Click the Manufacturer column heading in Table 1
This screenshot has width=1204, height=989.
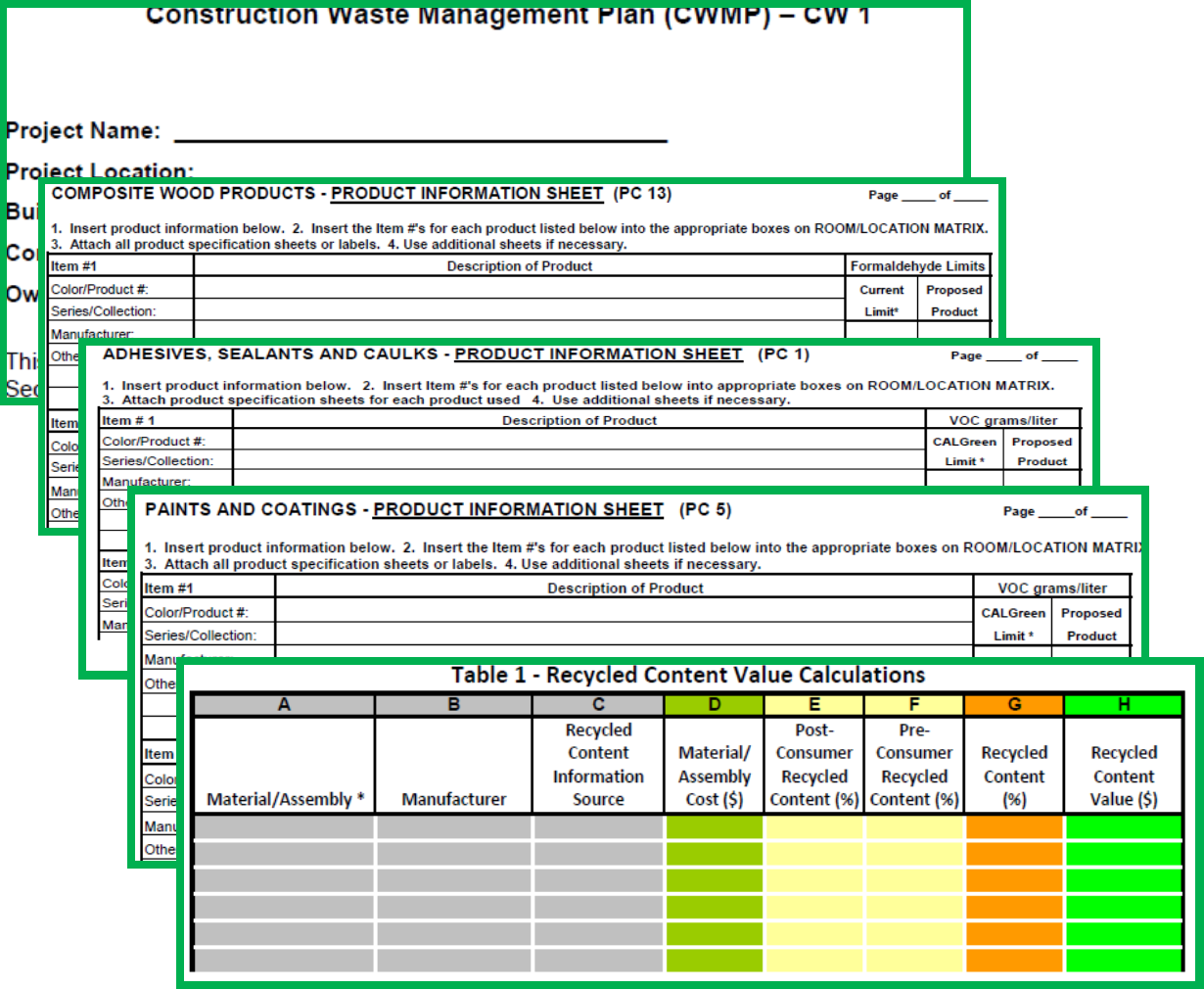click(x=453, y=799)
